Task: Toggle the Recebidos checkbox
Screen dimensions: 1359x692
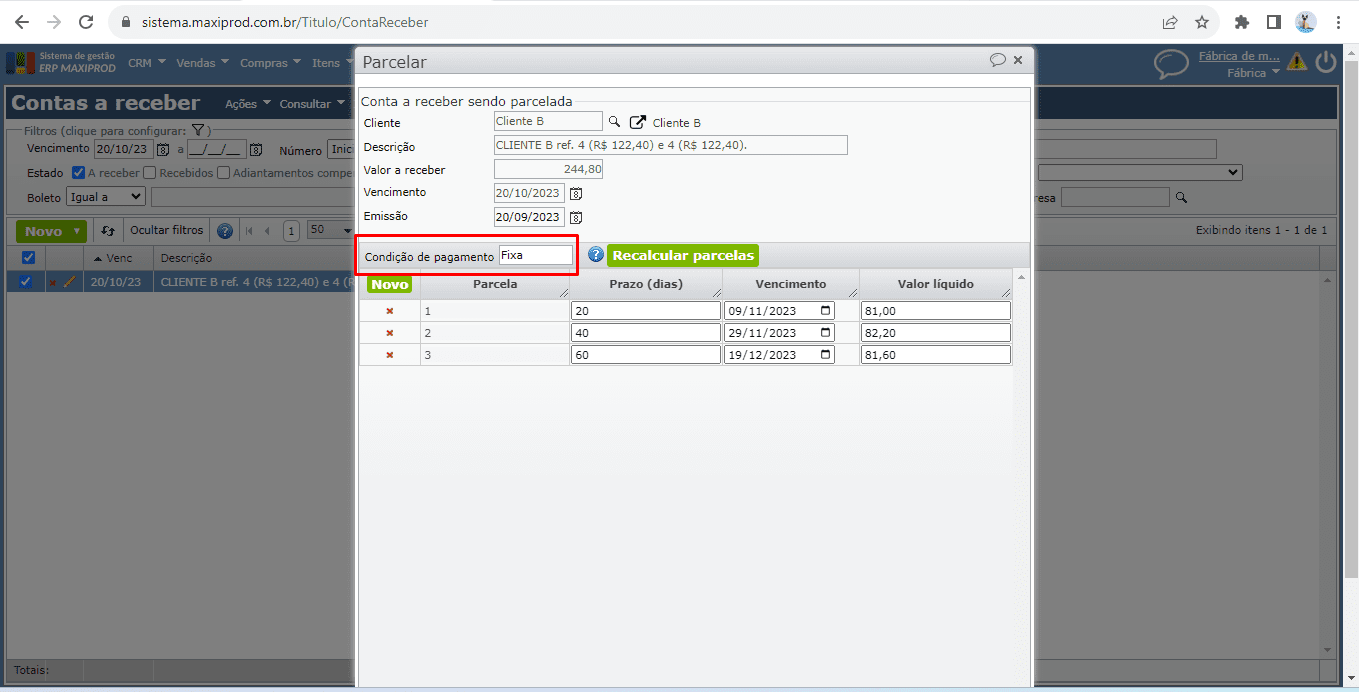Action: (x=150, y=173)
